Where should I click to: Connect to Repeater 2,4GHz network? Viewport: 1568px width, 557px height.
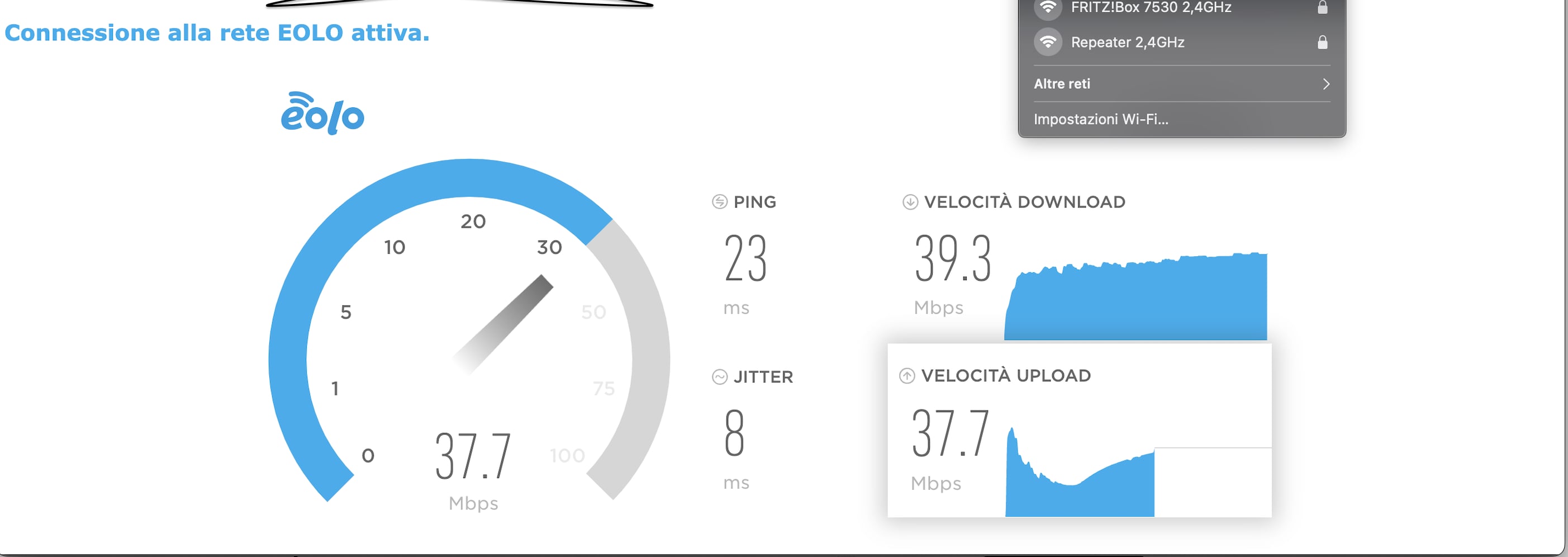(x=1181, y=42)
